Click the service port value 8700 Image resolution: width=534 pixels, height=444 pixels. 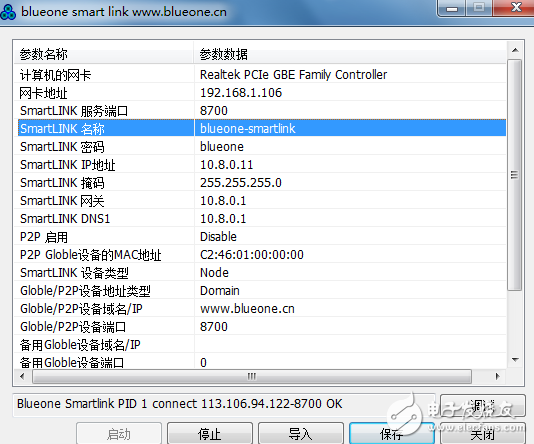tap(214, 111)
